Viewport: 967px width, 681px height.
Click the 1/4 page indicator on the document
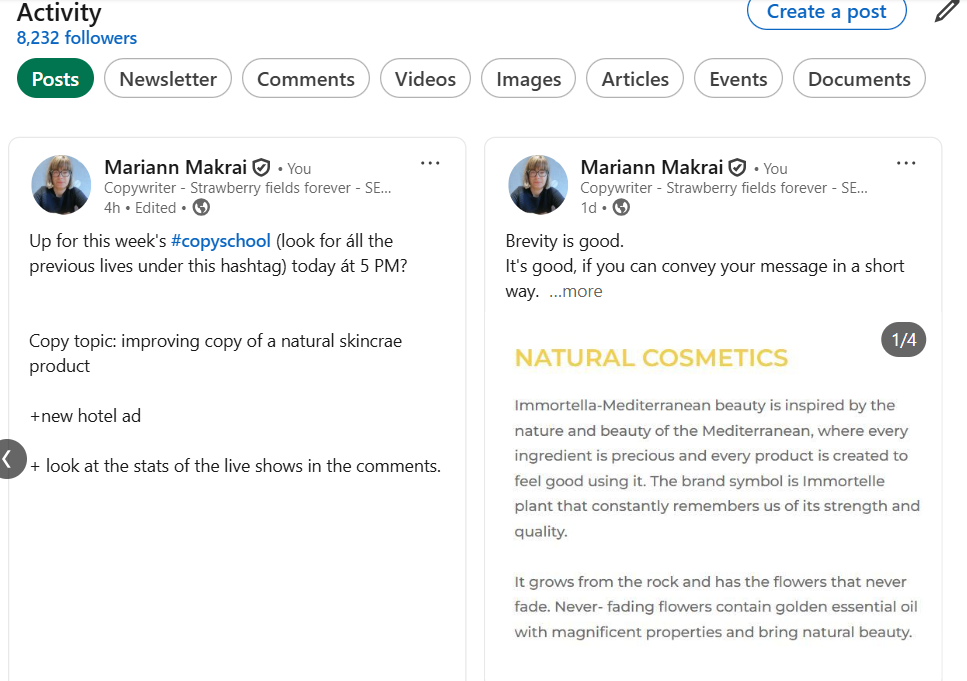click(x=903, y=339)
